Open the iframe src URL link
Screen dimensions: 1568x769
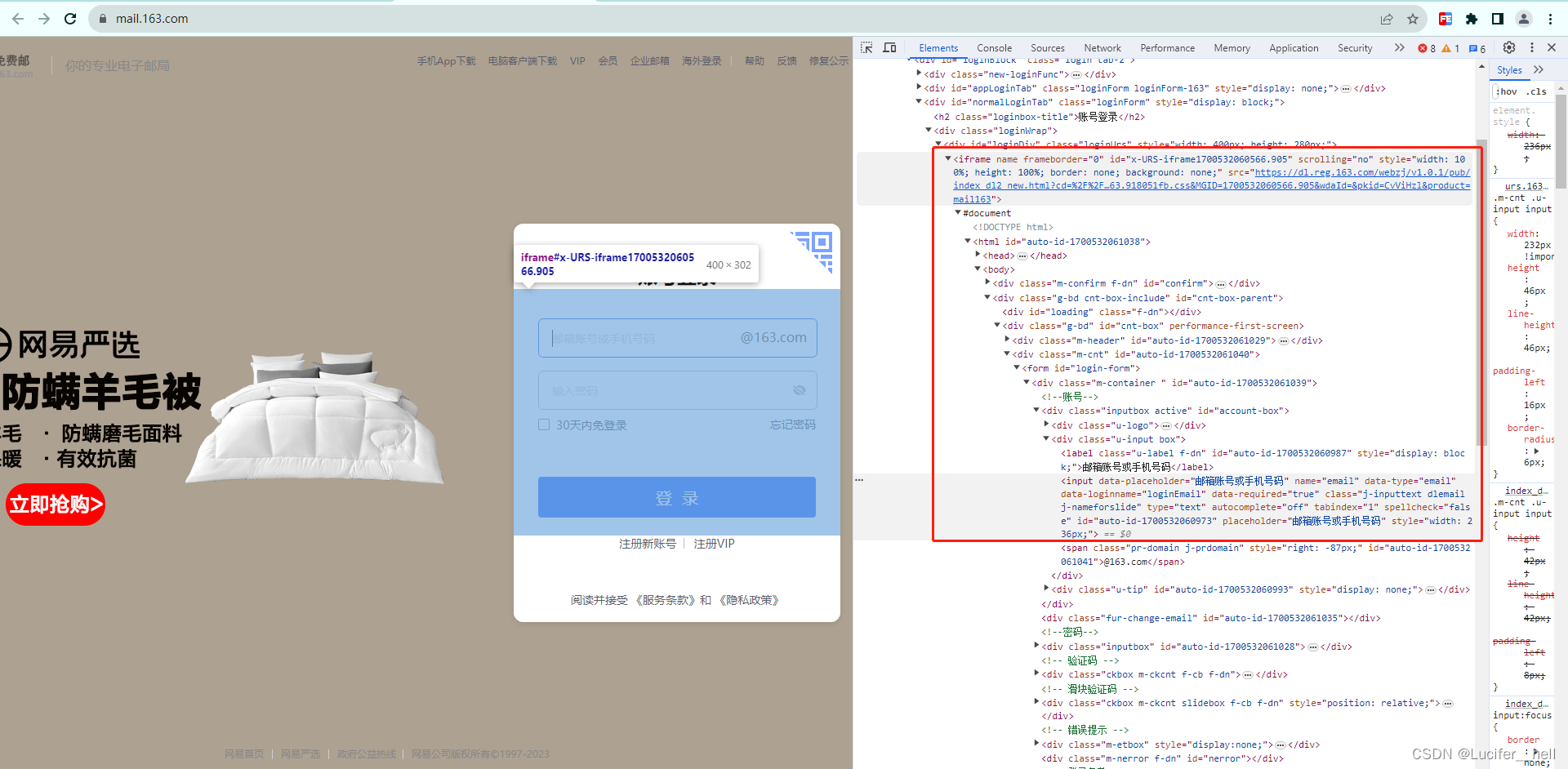[1212, 185]
